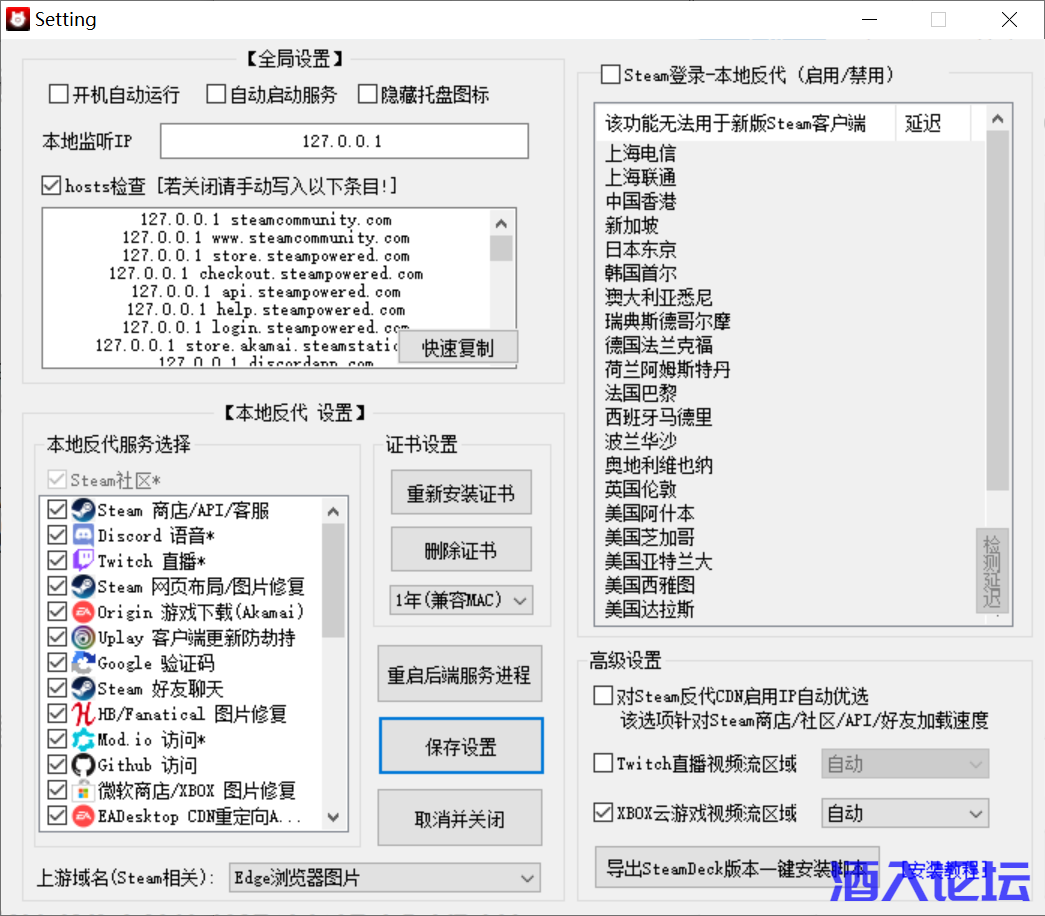The width and height of the screenshot is (1045, 916).
Task: Select the 中国香港 node
Action: pos(640,201)
